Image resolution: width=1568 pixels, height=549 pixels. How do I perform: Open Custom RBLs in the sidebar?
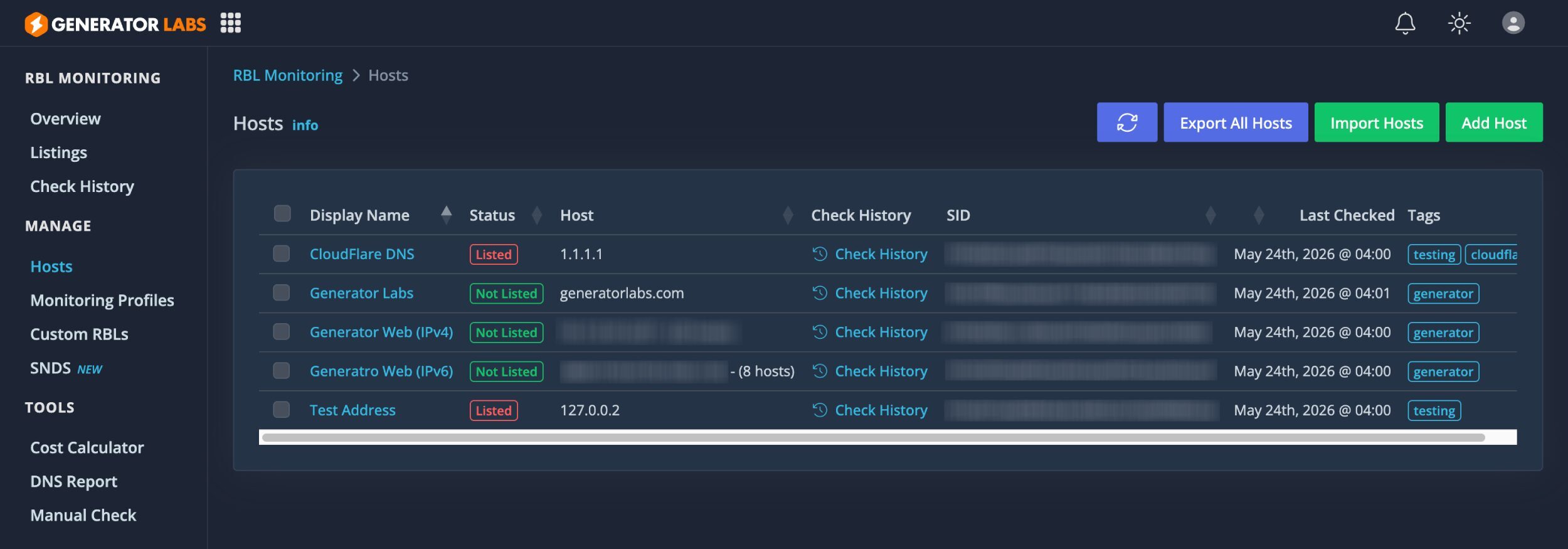[79, 334]
